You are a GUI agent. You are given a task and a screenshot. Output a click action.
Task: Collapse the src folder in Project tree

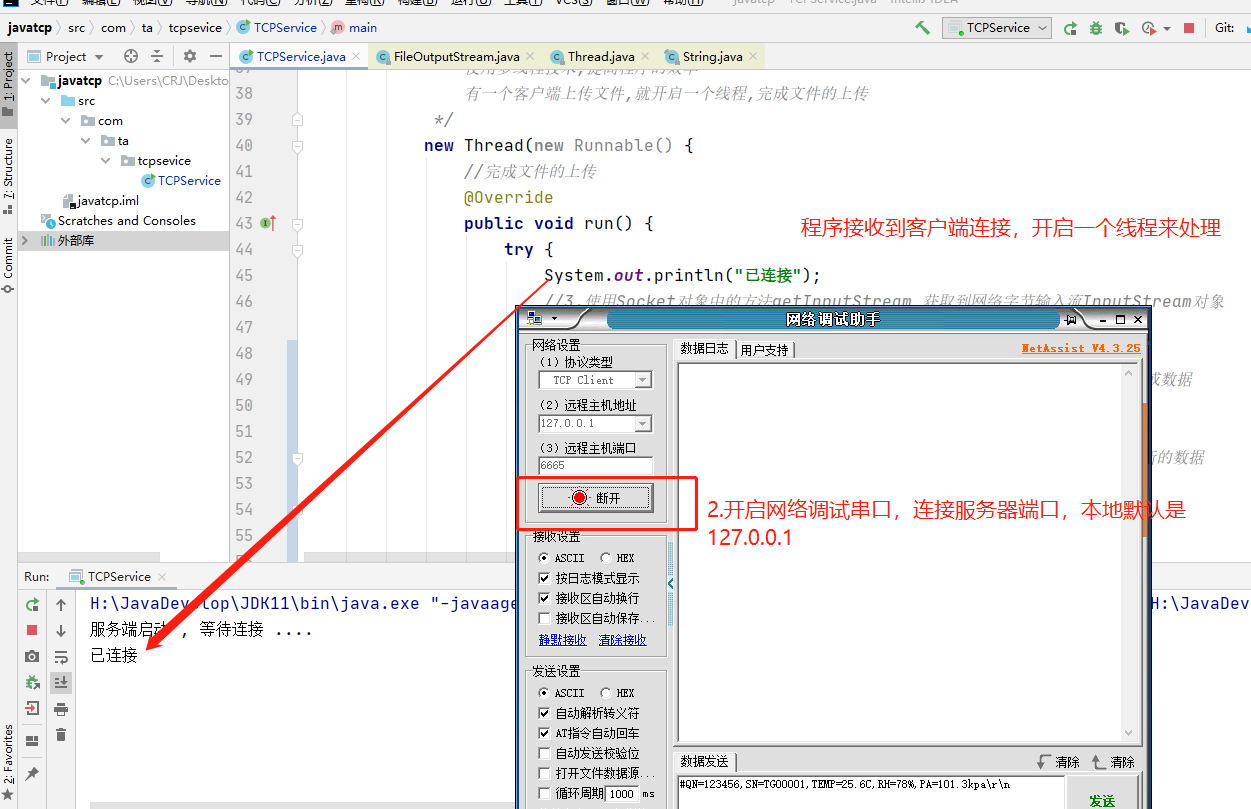[45, 100]
